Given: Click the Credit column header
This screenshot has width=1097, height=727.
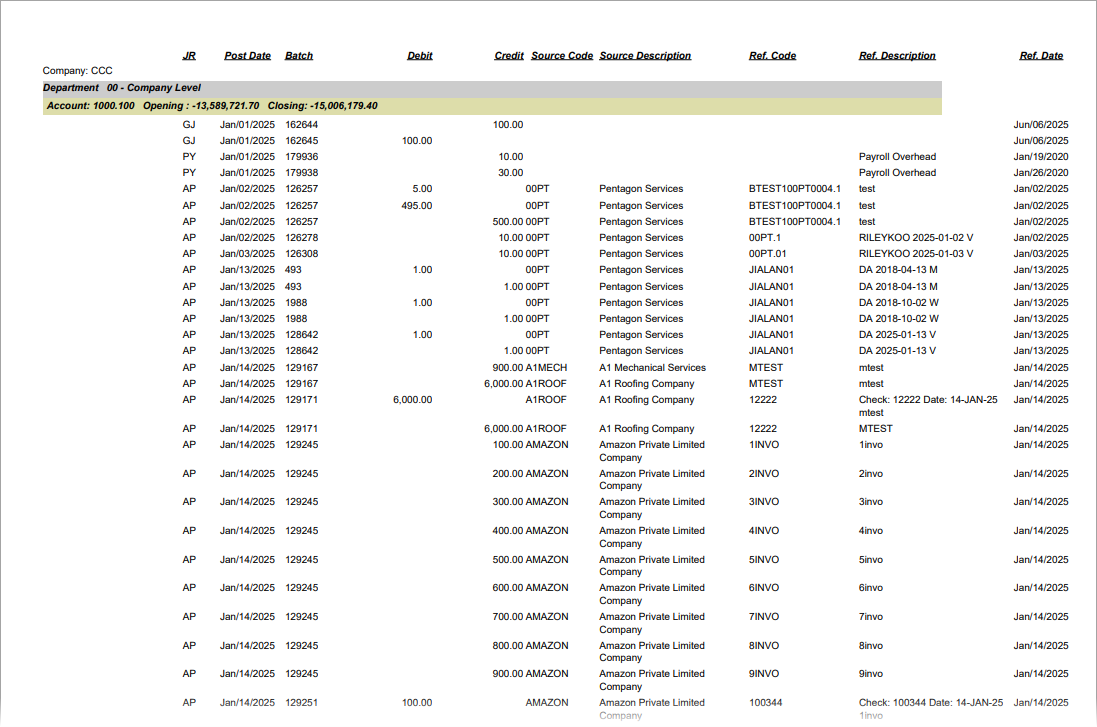Looking at the screenshot, I should [x=509, y=56].
